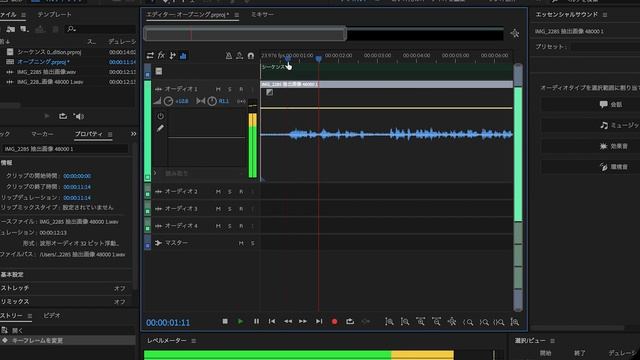
Task: Toggle snapping via the magnet icon
Action: [x=251, y=56]
